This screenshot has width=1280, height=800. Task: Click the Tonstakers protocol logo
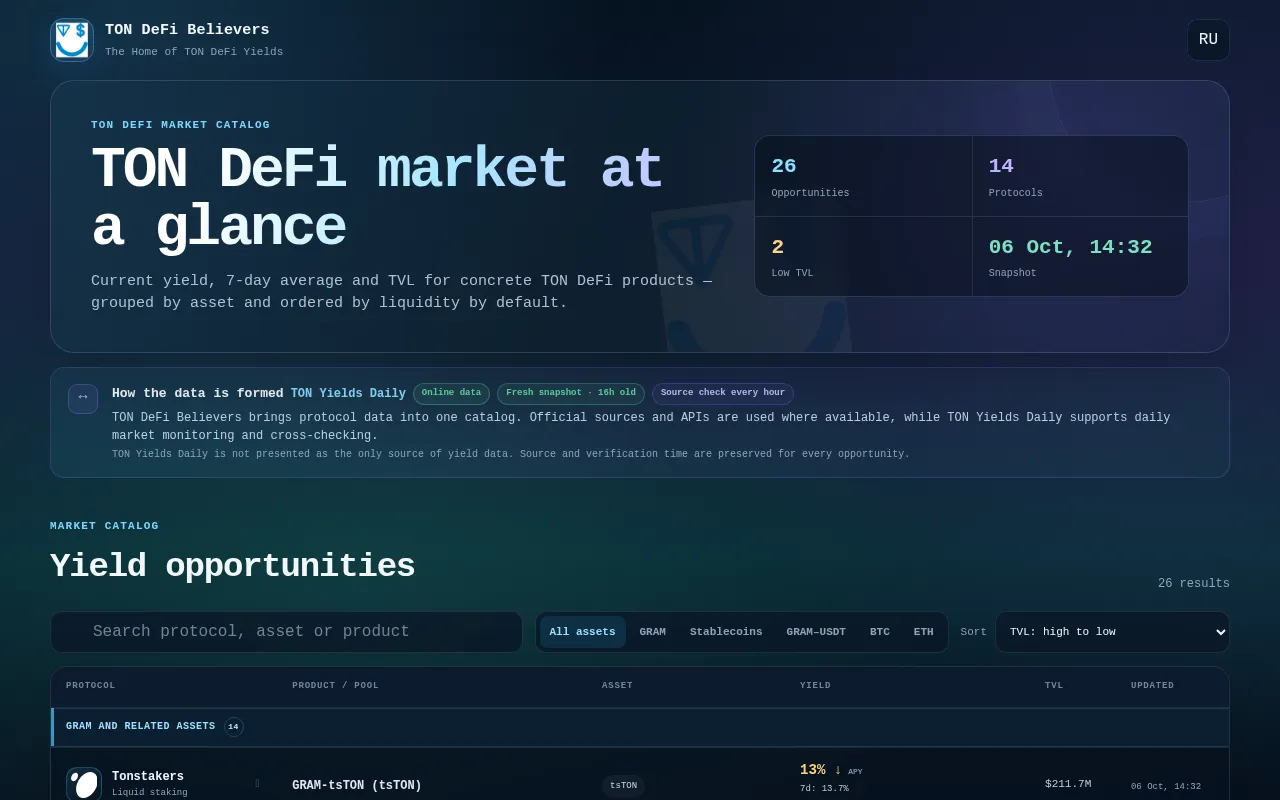(x=84, y=784)
